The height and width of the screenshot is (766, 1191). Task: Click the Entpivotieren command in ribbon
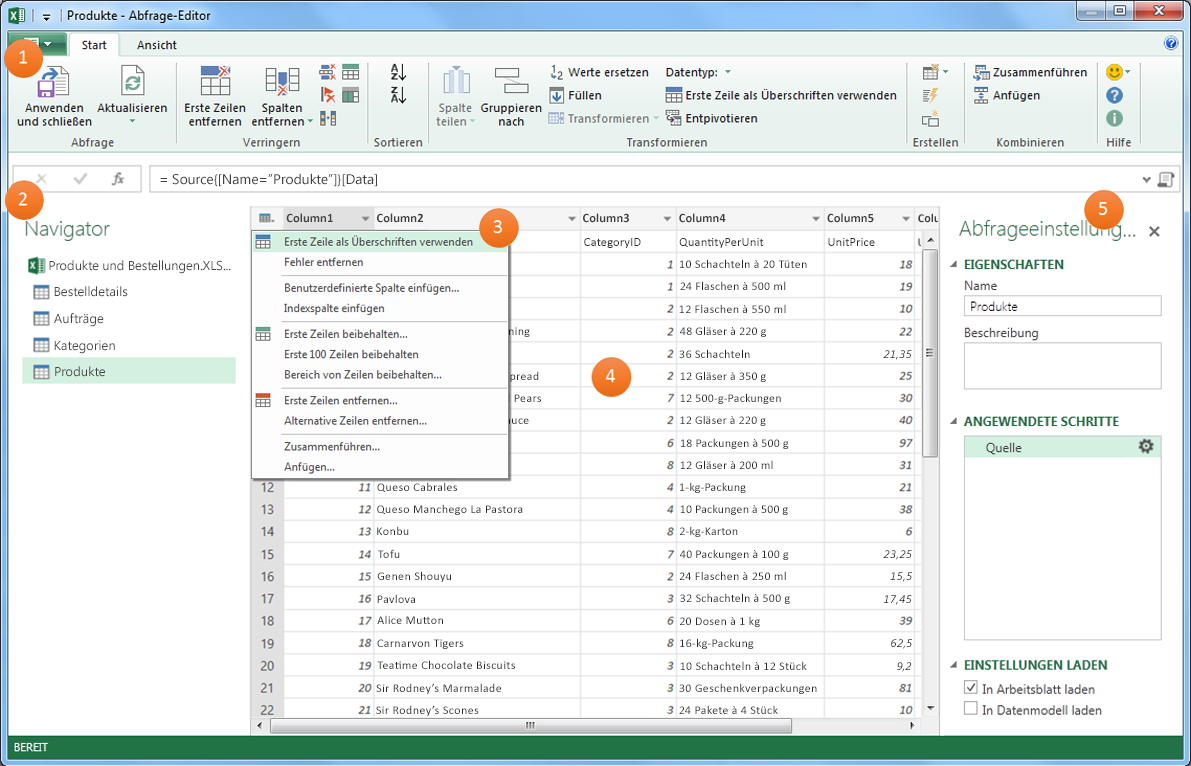(712, 118)
